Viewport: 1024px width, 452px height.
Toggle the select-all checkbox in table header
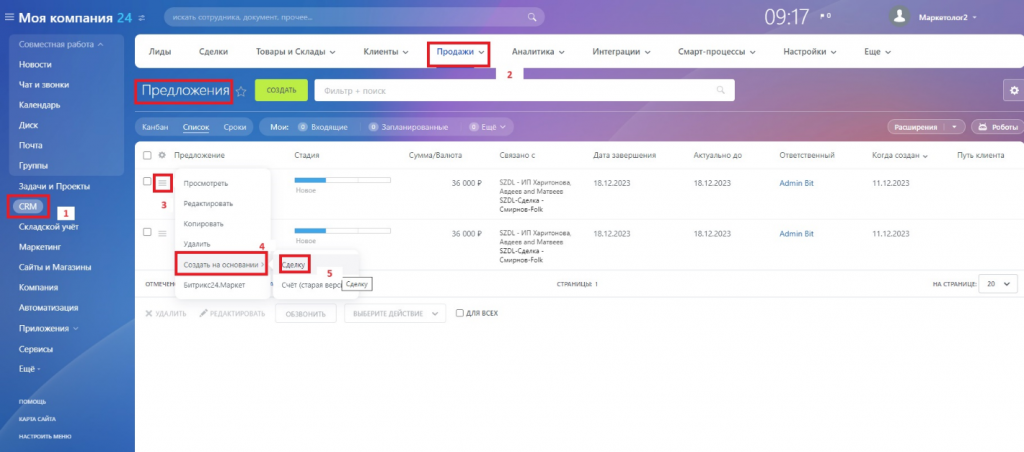(x=147, y=156)
